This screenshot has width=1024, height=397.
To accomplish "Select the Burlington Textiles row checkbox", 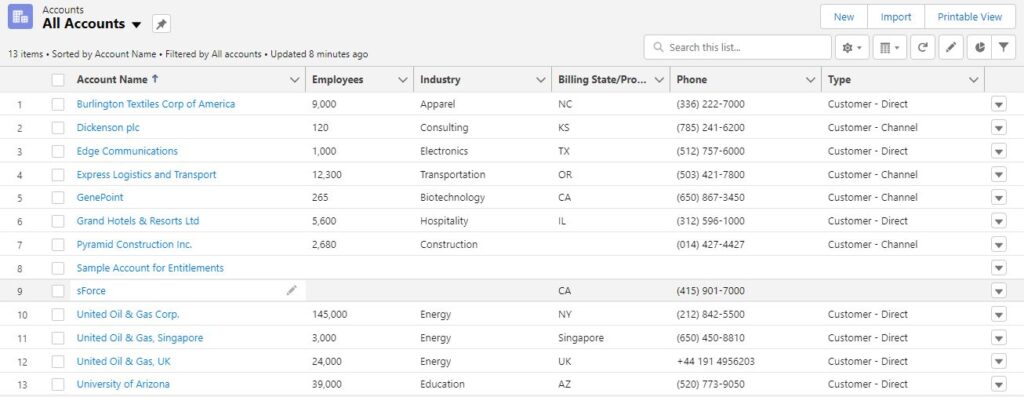I will tap(58, 104).
